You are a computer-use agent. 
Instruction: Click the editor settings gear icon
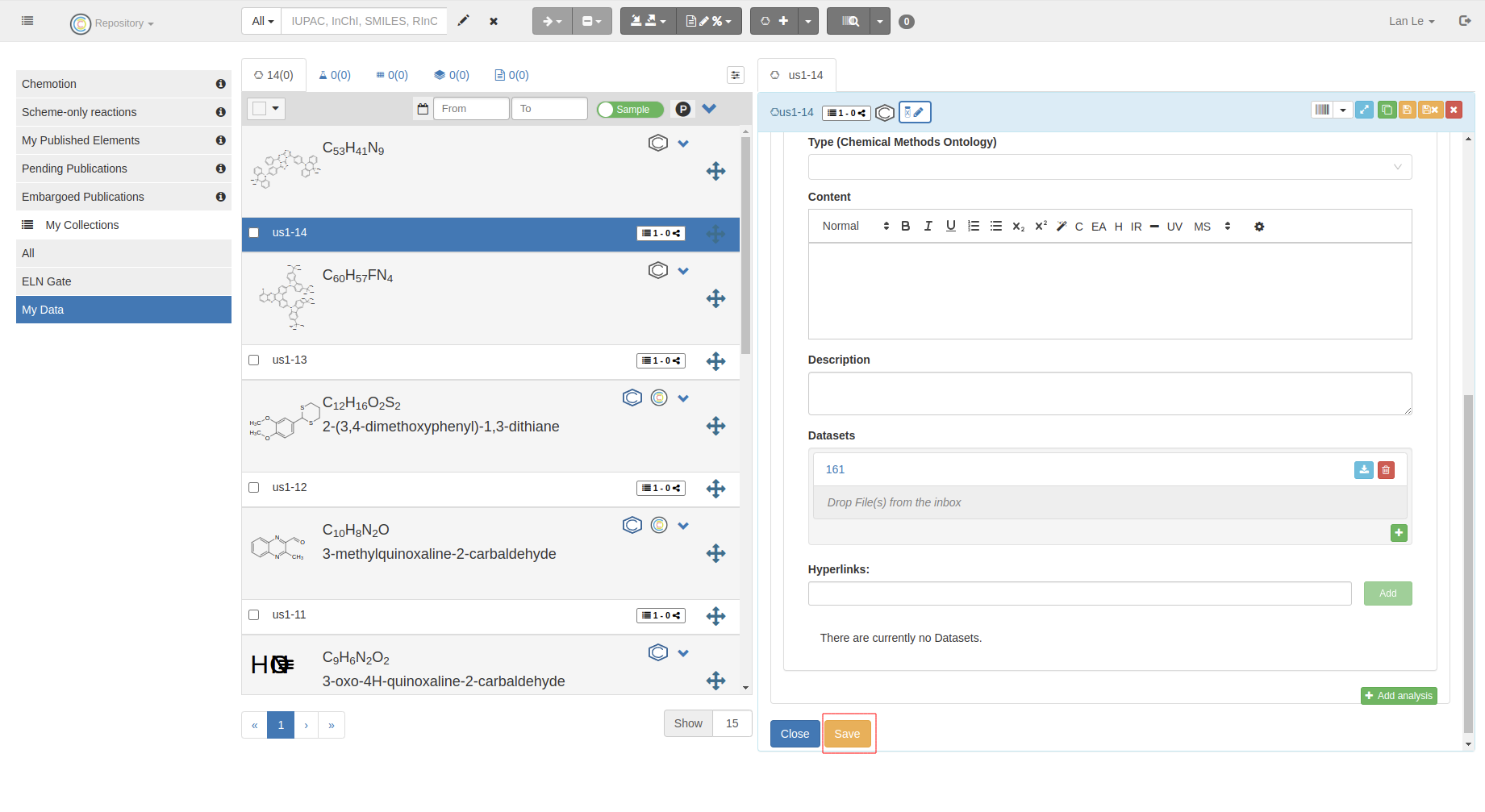point(1259,227)
